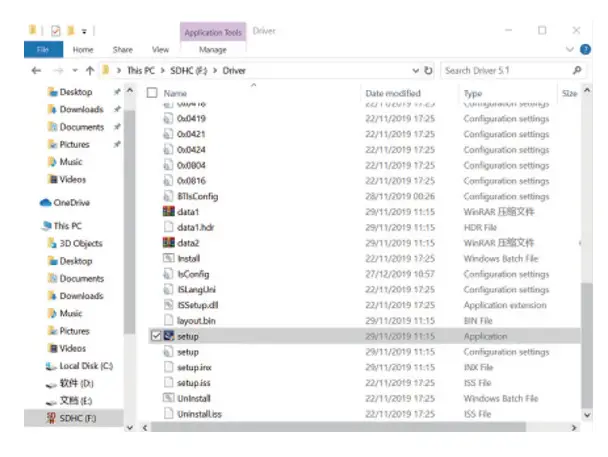Click the horizontal scrollbar thumb
The image size is (608, 457).
coord(338,427)
